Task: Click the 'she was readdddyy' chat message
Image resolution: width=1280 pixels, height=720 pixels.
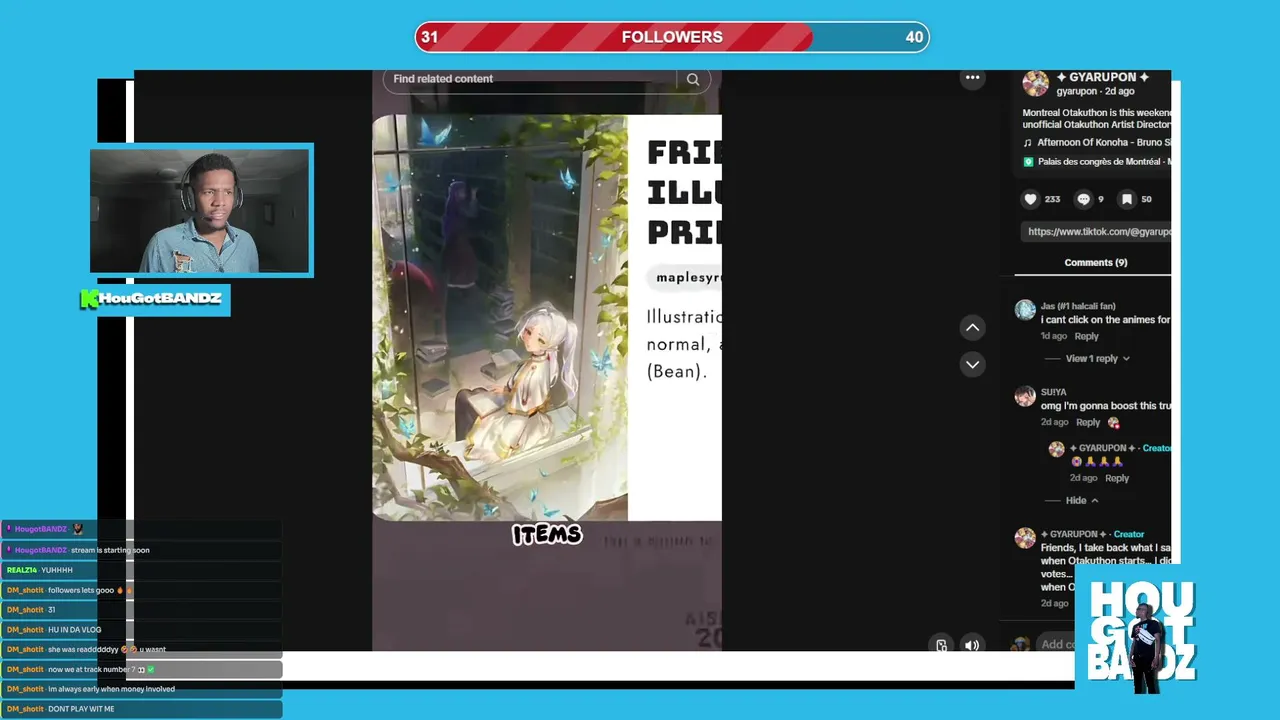Action: click(x=141, y=649)
